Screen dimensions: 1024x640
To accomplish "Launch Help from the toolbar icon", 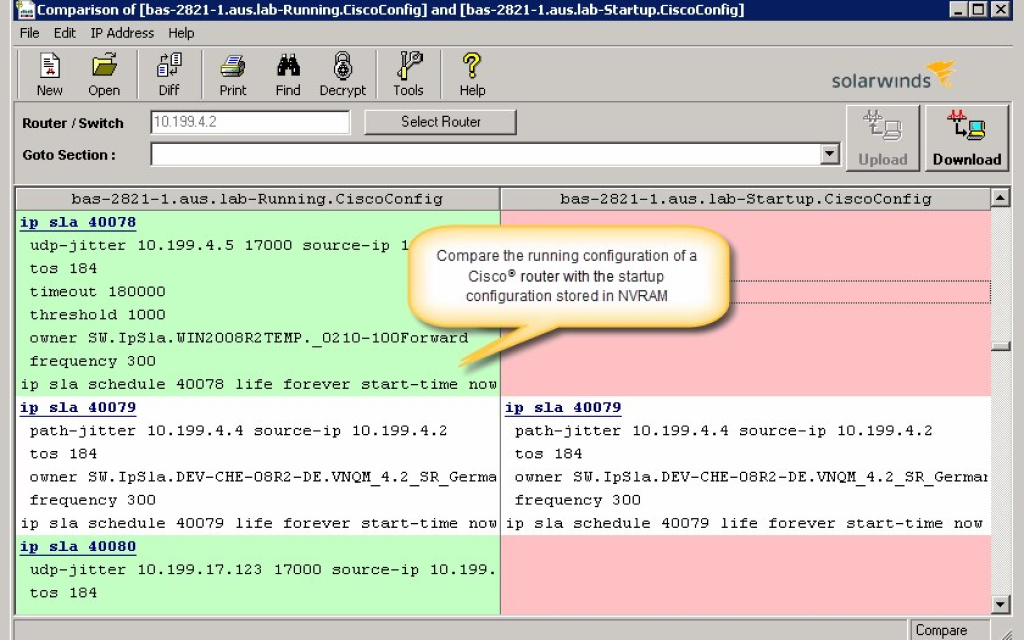I will point(471,73).
